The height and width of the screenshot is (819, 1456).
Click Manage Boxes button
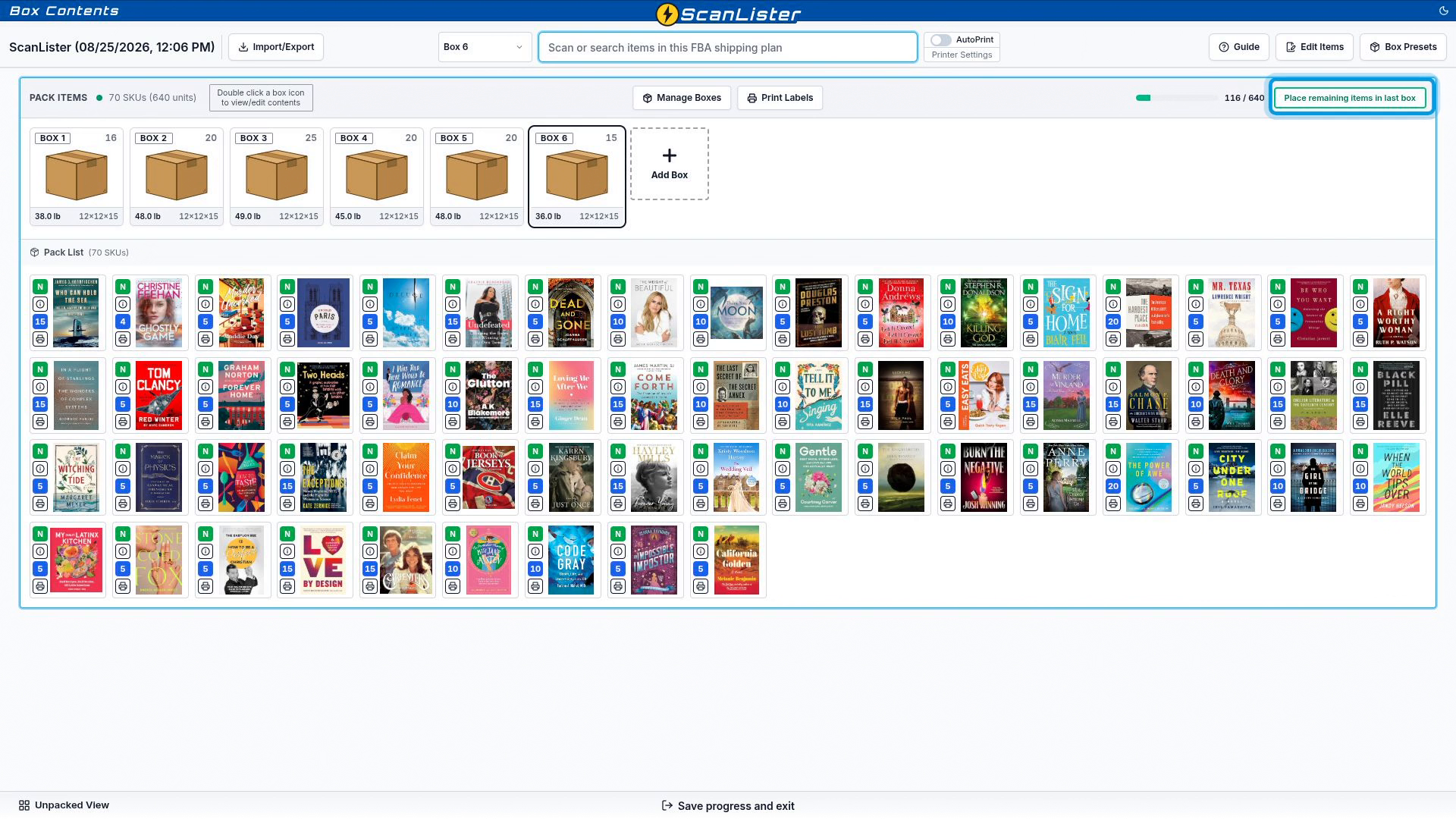[x=682, y=98]
